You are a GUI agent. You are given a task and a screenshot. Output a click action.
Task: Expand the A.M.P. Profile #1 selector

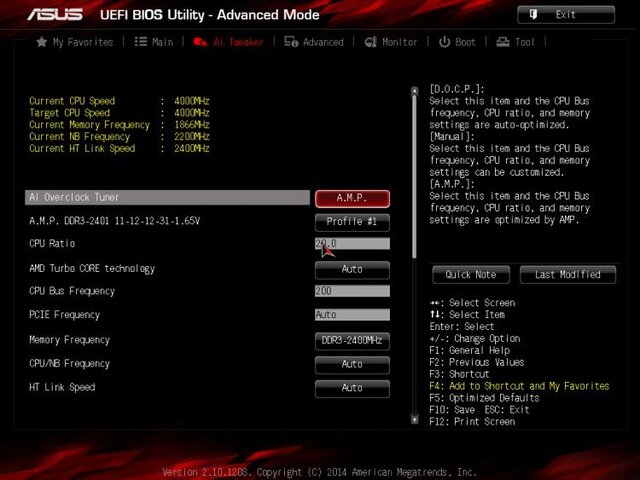click(352, 221)
